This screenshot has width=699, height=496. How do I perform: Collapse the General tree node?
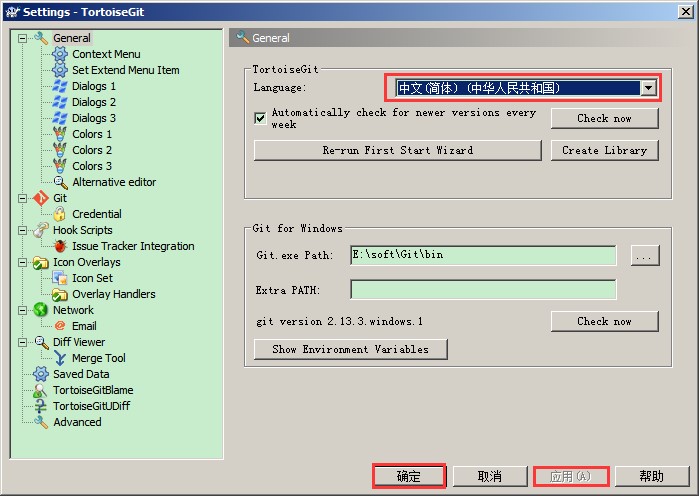click(22, 38)
